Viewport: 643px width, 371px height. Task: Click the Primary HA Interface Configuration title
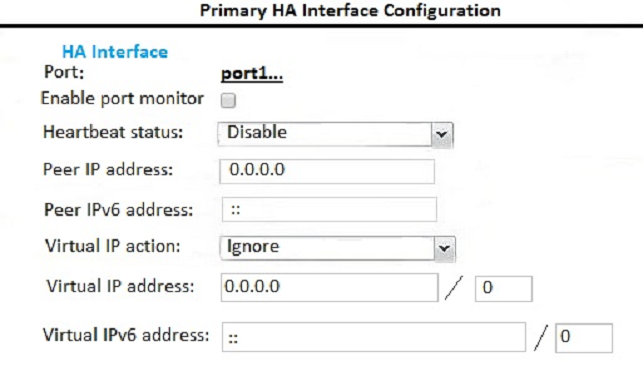tap(350, 11)
